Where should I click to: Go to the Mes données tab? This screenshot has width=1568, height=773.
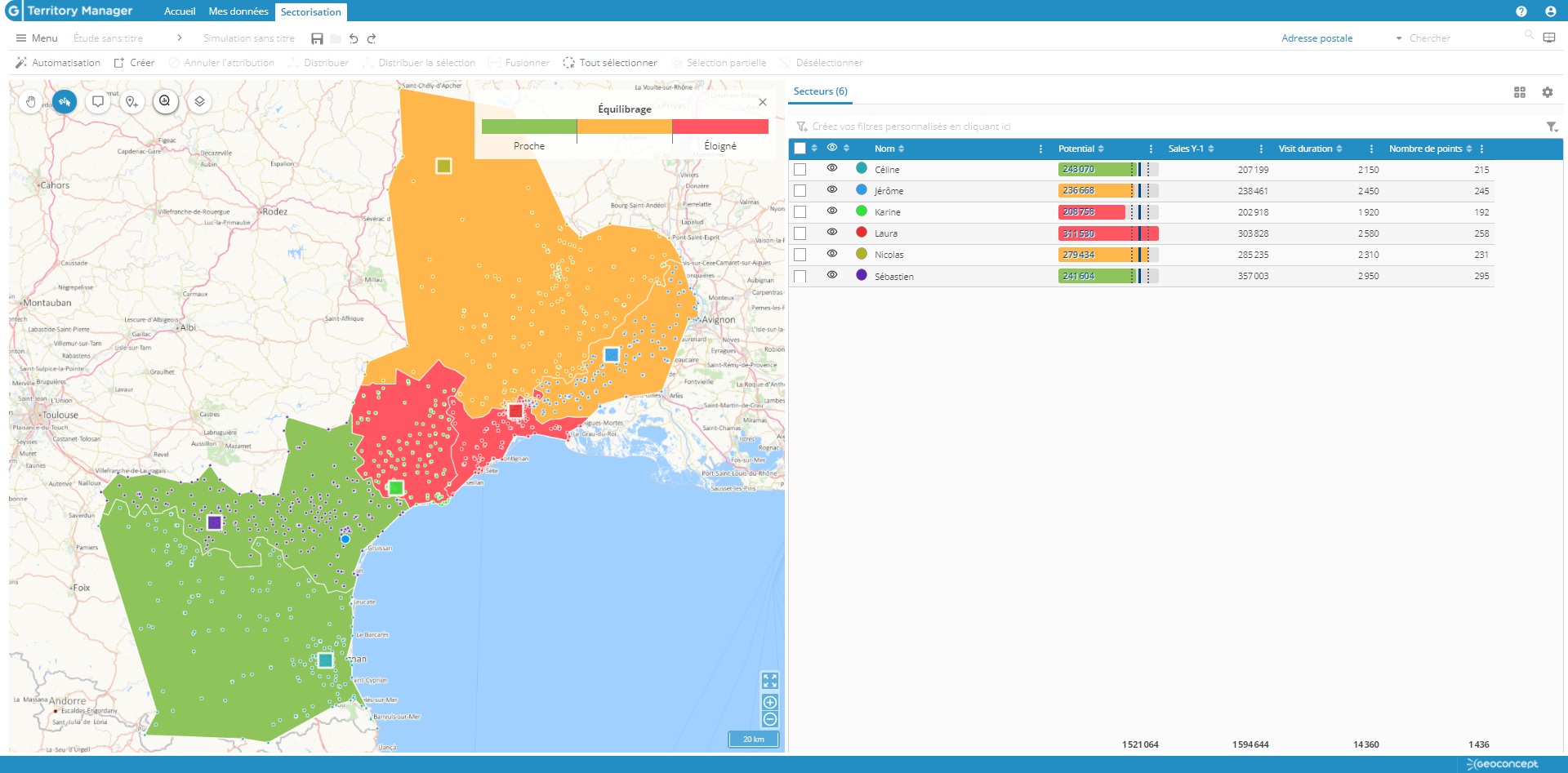(x=238, y=11)
